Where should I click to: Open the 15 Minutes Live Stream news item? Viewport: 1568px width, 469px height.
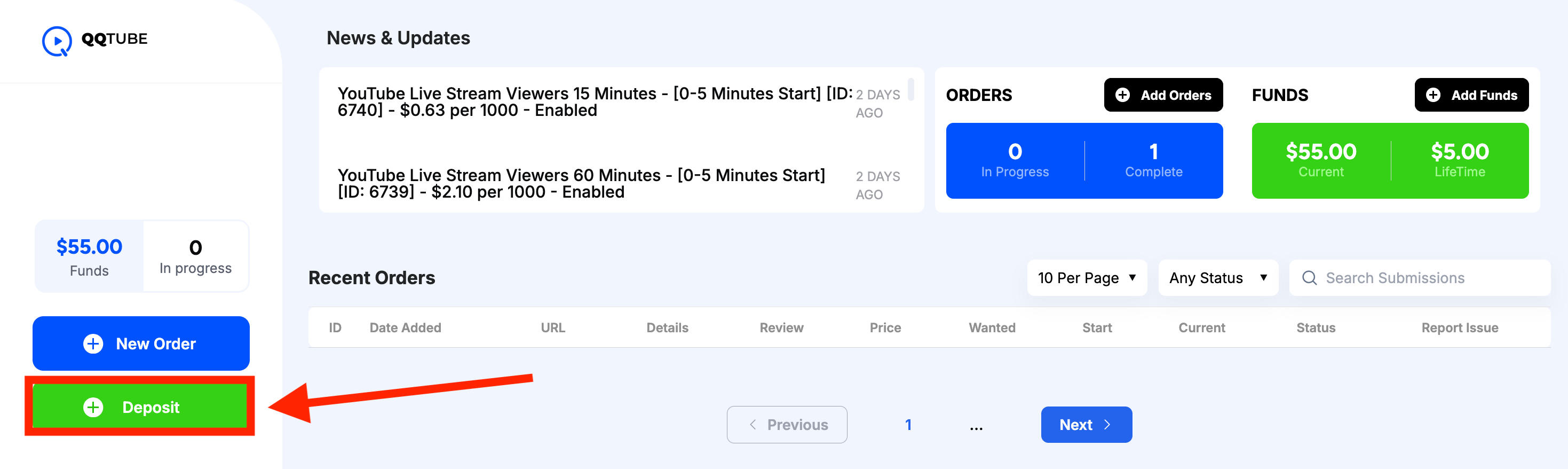(593, 101)
